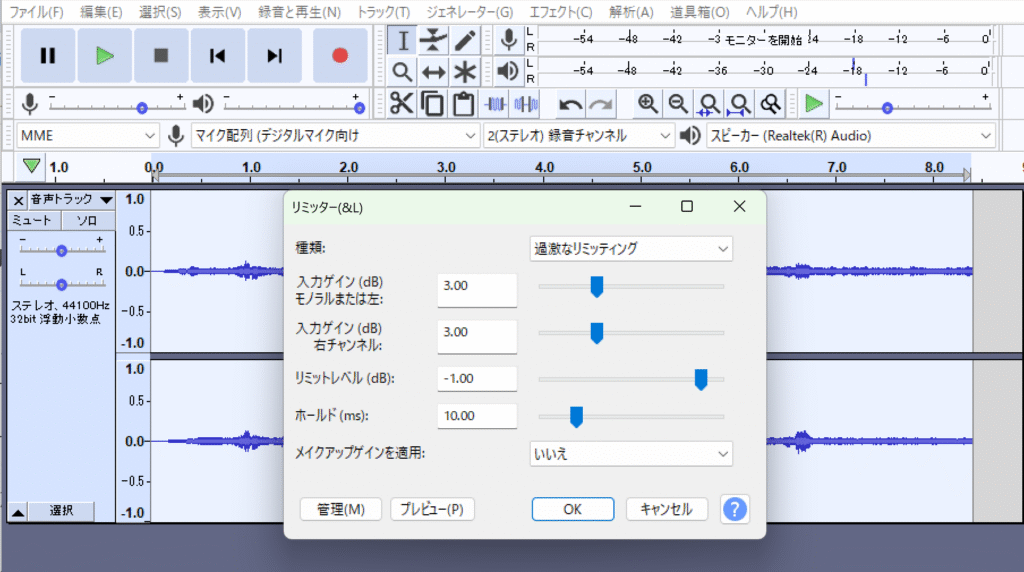Click the リミットレベル slider handle

click(701, 379)
